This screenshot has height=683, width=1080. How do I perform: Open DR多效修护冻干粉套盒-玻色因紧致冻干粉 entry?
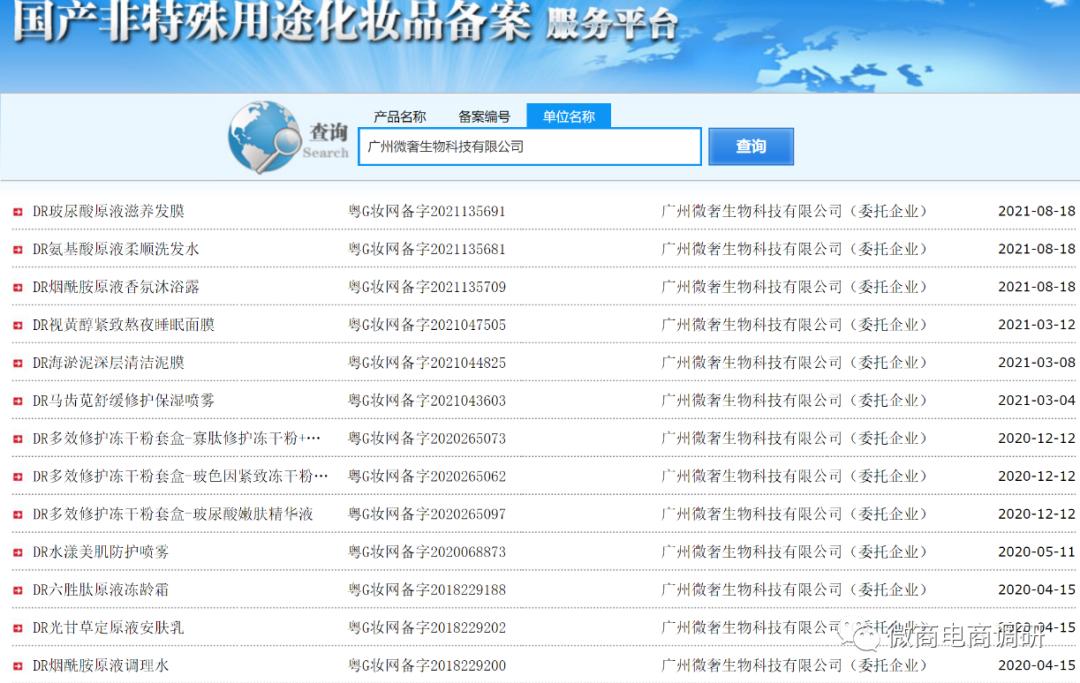point(180,476)
